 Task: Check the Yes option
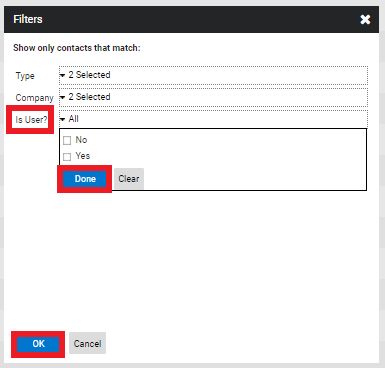pos(67,157)
